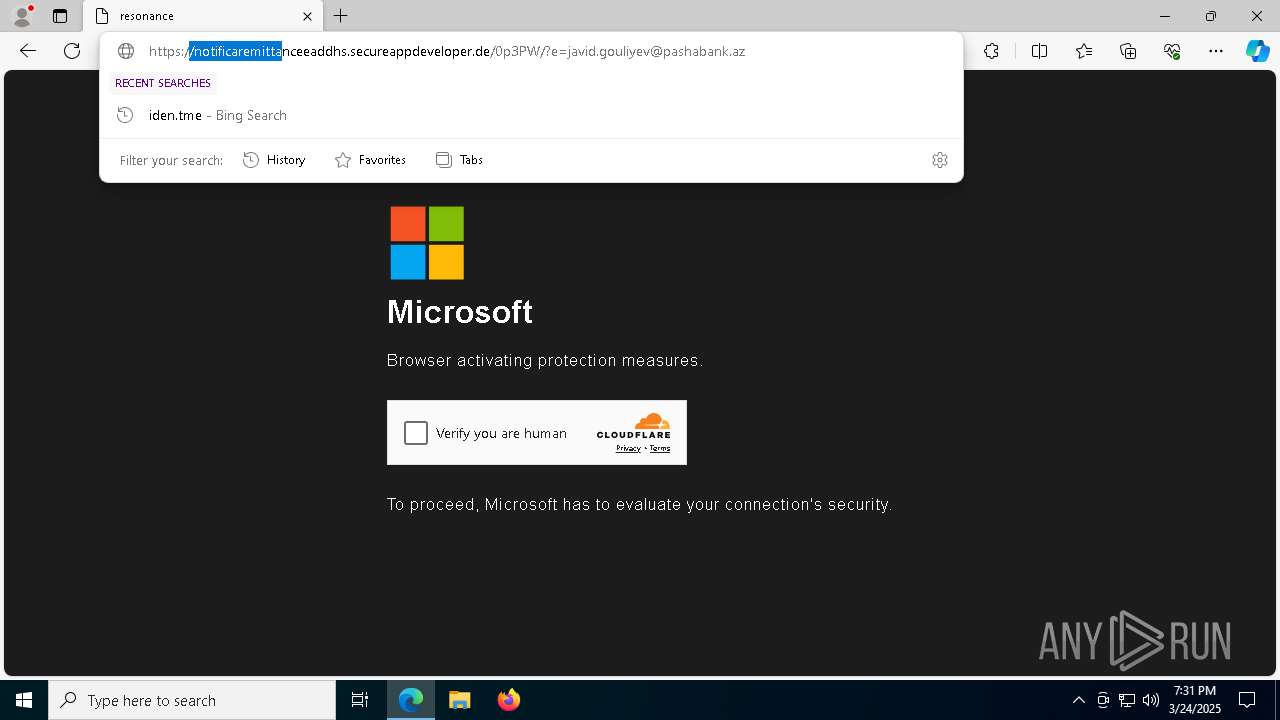Screen dimensions: 1280x720
Task: Click the taskbar search box
Action: coord(192,700)
